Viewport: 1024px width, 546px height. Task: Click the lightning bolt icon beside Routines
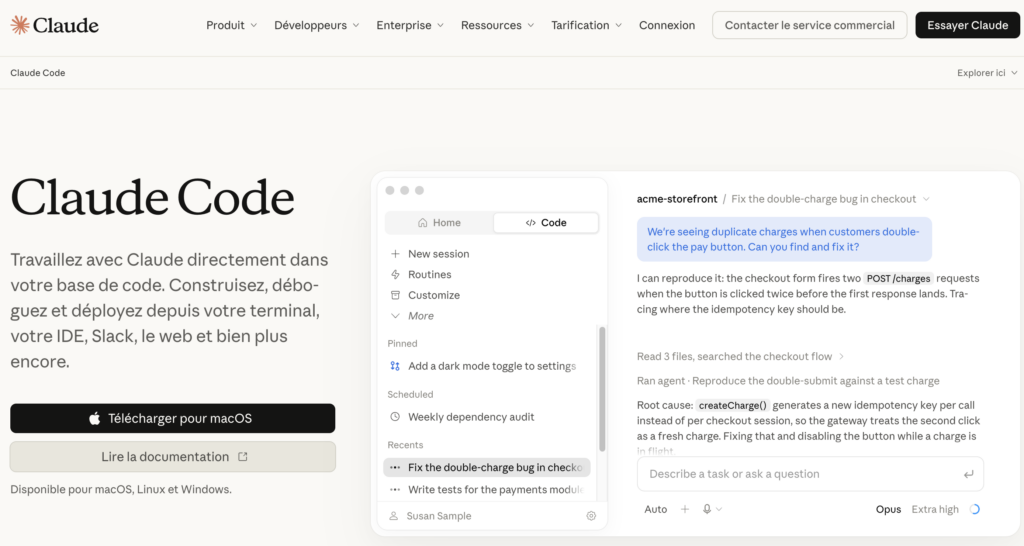tap(395, 274)
